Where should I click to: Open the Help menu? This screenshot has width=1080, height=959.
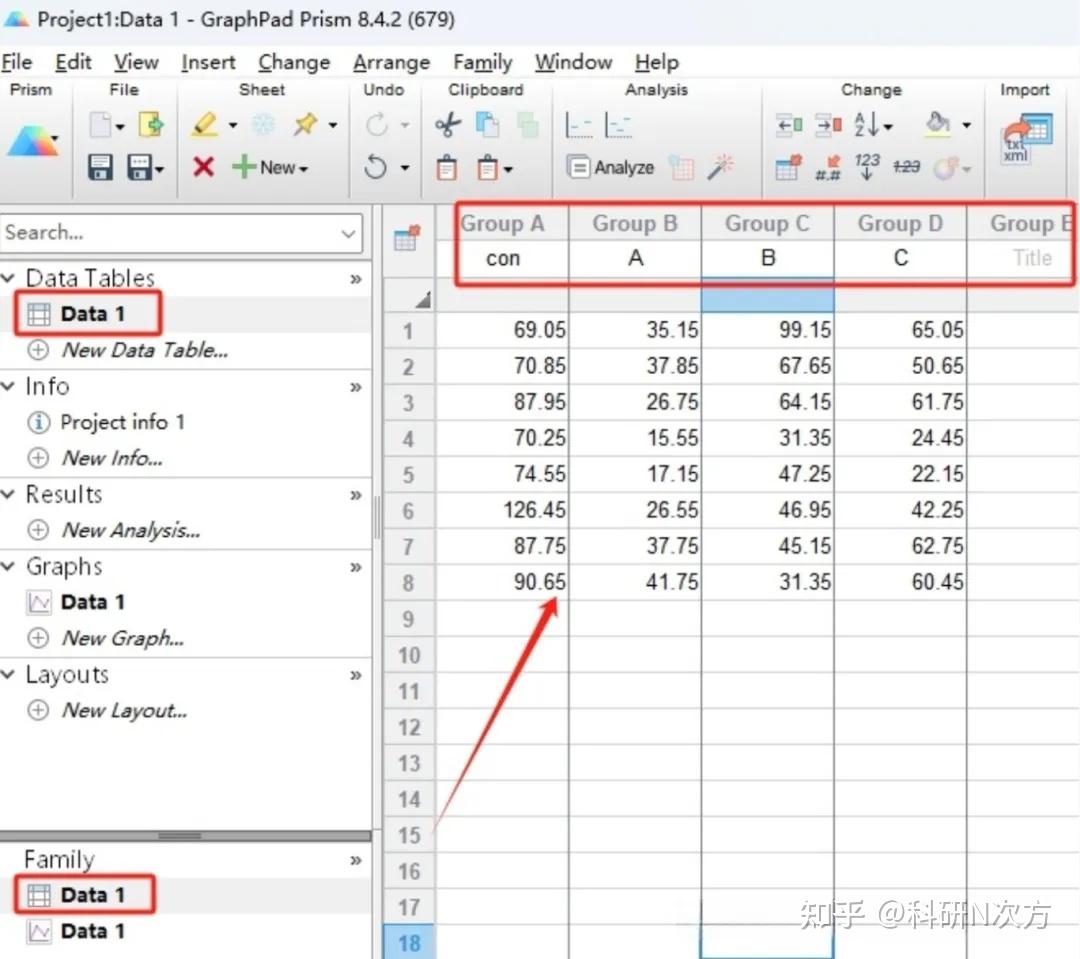[x=656, y=62]
